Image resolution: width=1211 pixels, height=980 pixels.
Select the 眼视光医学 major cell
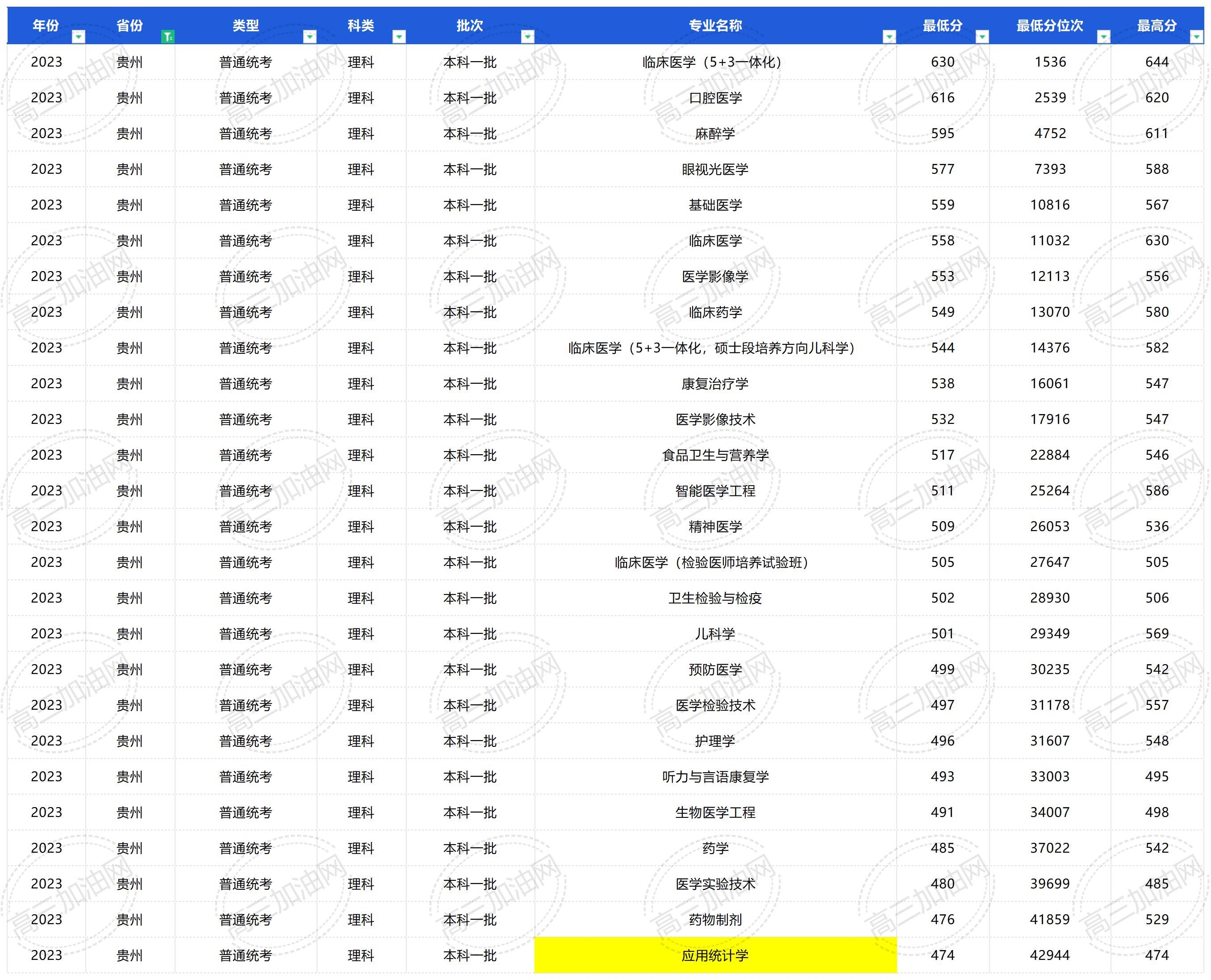pyautogui.click(x=715, y=169)
